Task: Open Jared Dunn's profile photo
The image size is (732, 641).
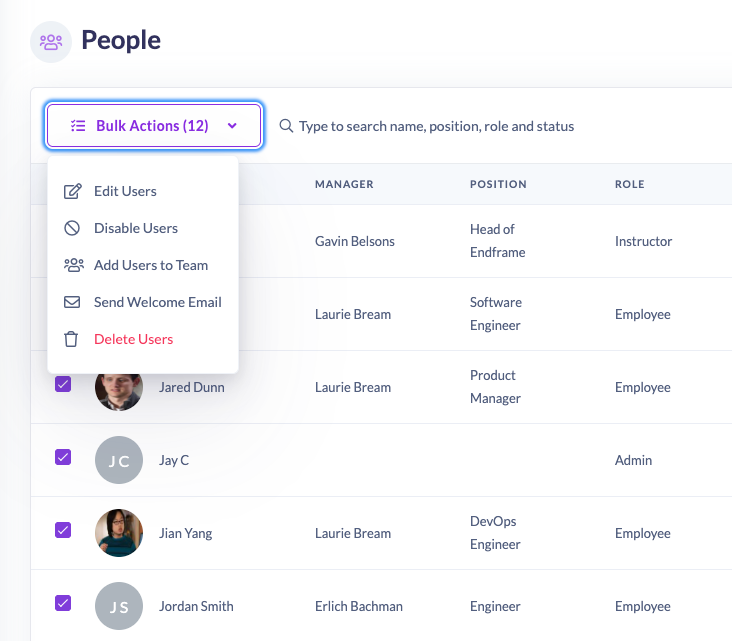Action: click(119, 387)
